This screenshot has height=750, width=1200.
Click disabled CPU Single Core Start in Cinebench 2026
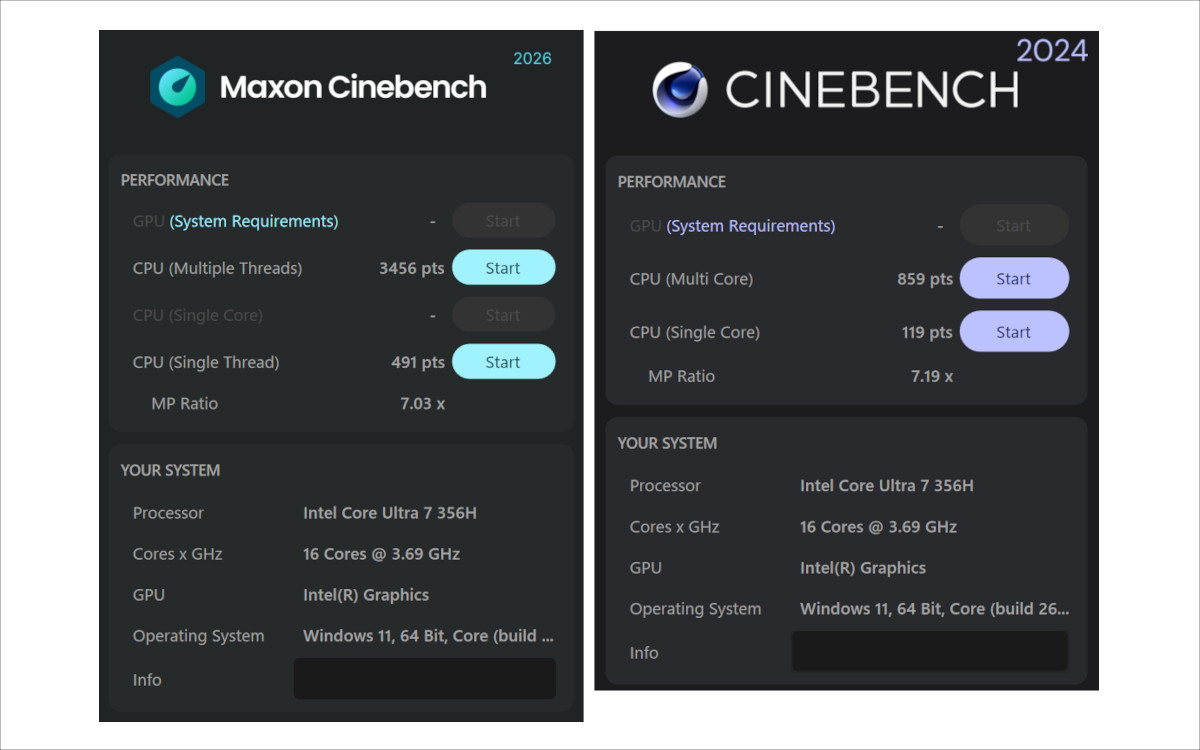[503, 315]
